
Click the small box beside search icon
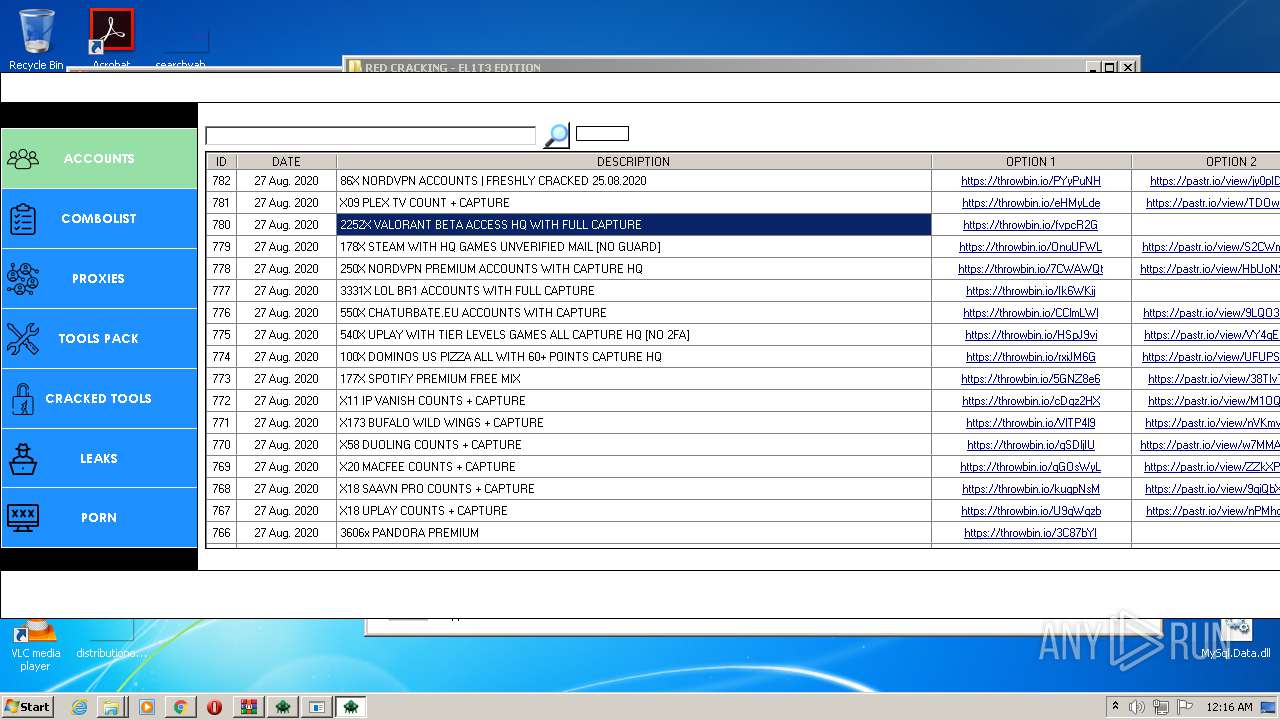tap(602, 133)
